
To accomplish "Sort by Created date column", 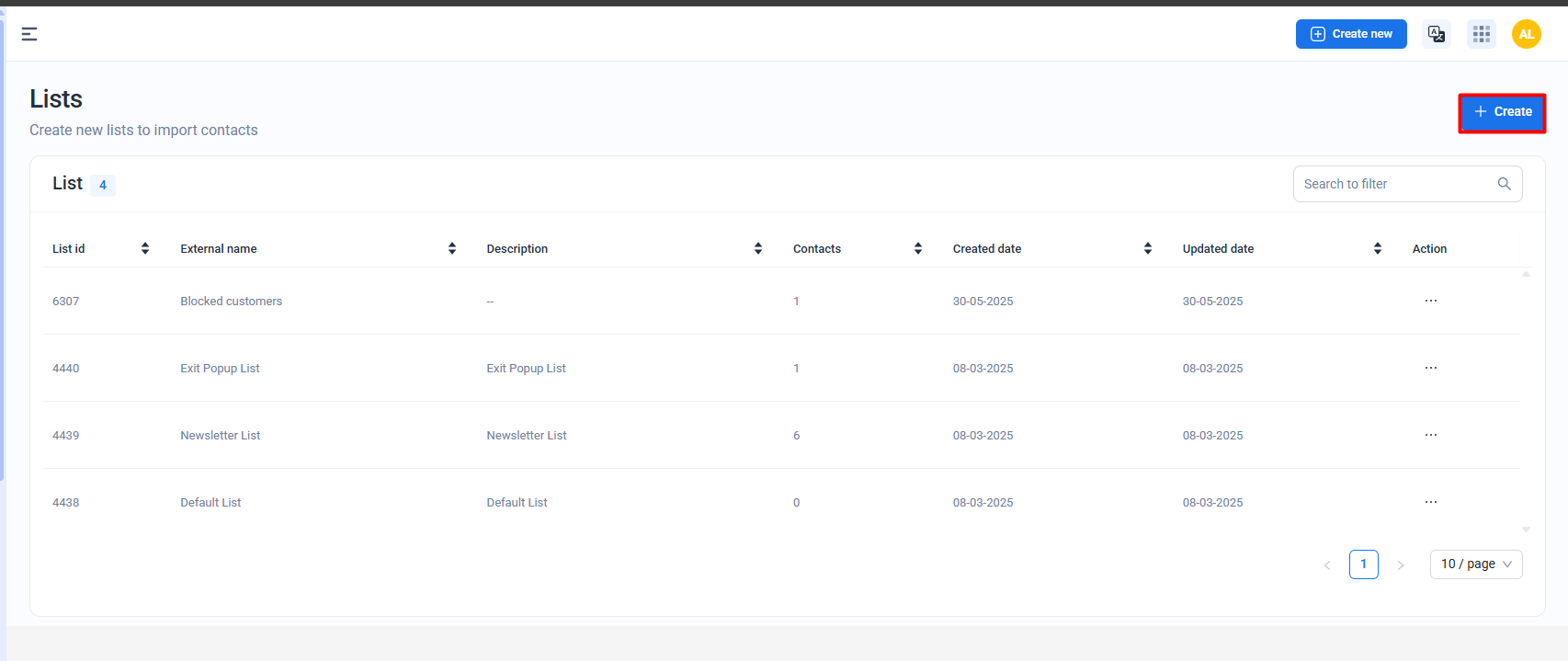I will (1147, 248).
